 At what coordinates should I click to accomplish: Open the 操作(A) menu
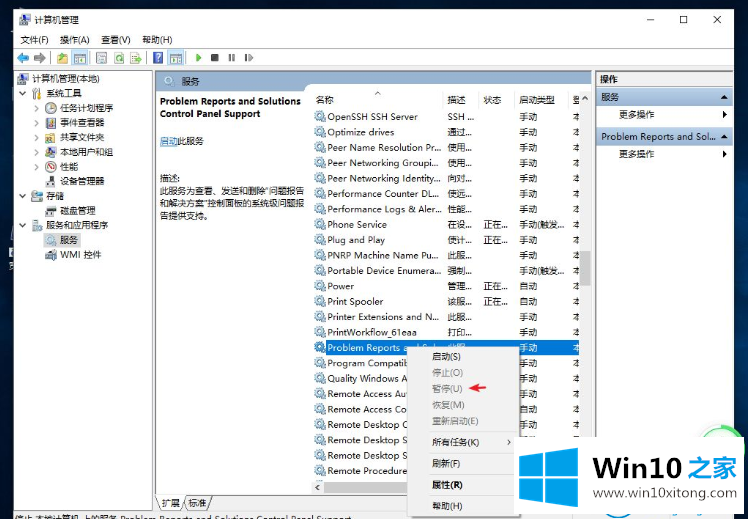tap(75, 40)
